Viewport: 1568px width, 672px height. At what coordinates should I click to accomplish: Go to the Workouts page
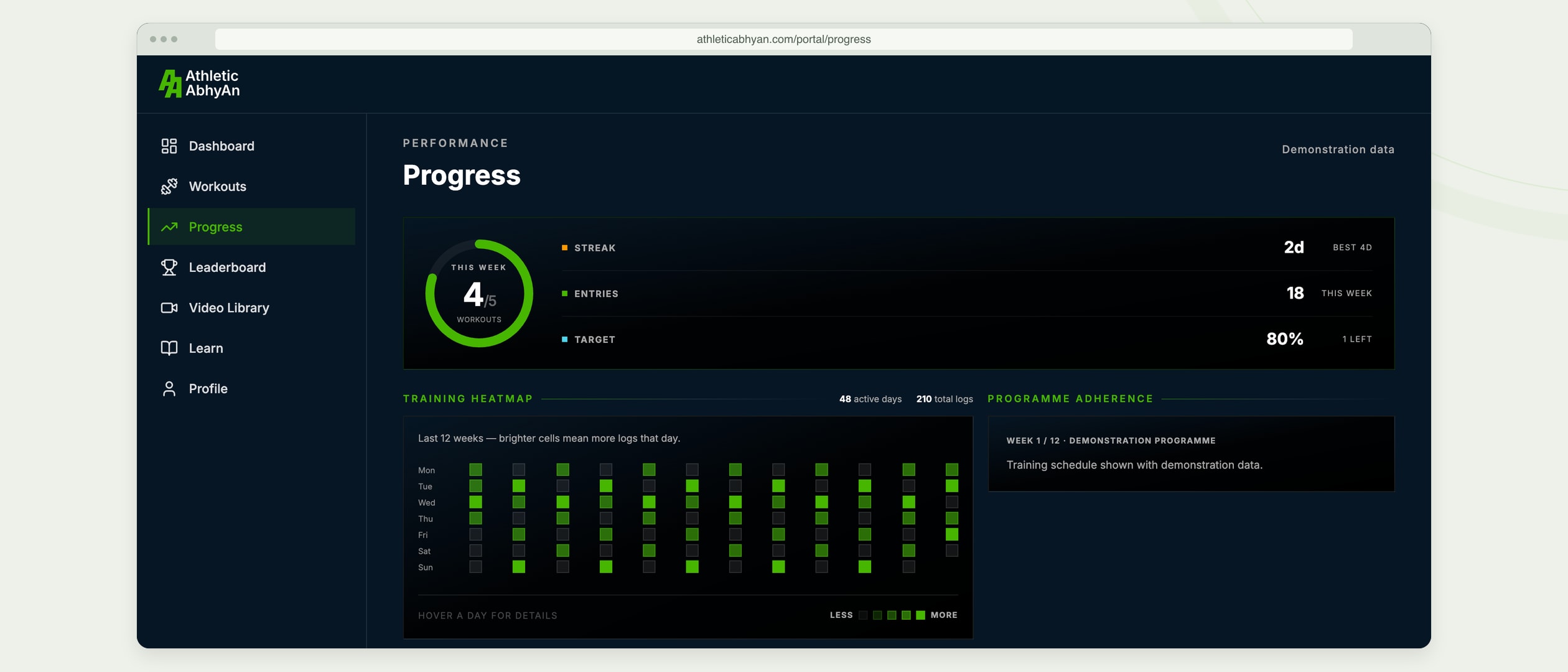pos(251,187)
